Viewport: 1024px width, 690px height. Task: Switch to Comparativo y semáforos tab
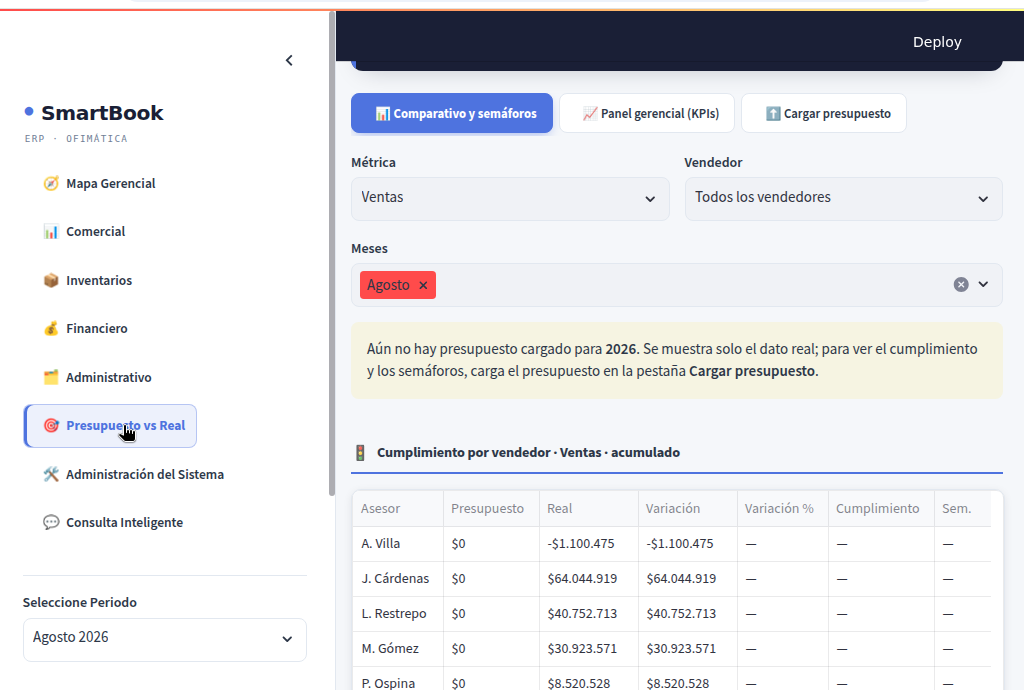(452, 114)
